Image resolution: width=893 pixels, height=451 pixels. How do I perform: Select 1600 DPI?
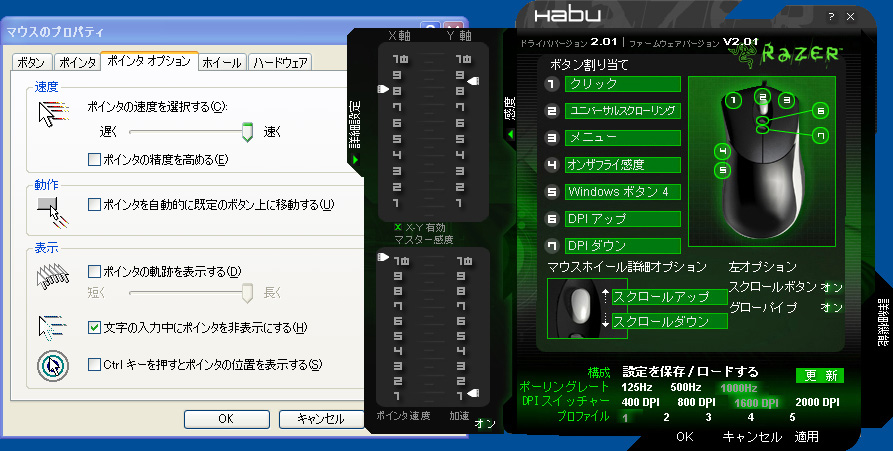click(756, 403)
